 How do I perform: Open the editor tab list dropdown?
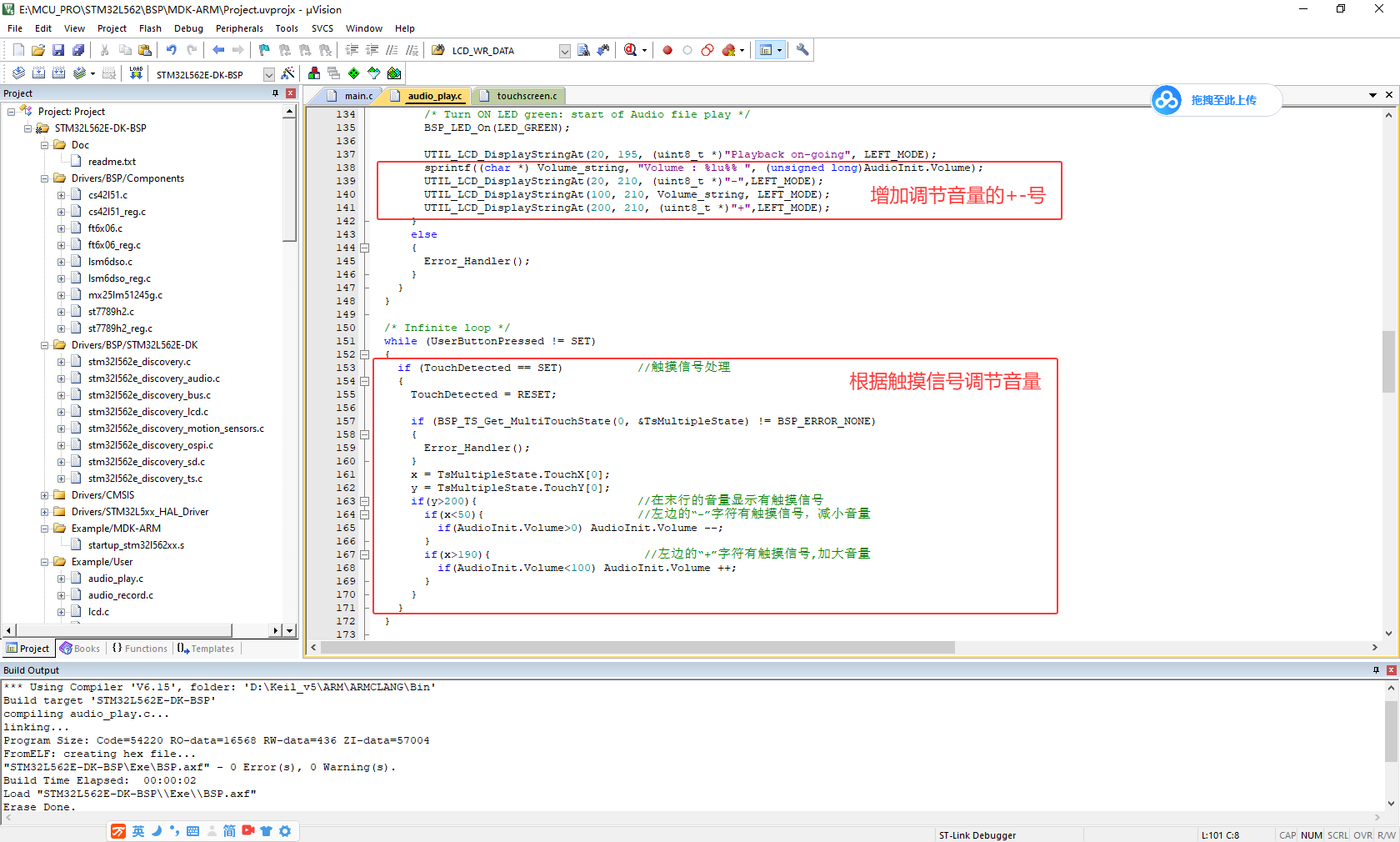point(1372,95)
